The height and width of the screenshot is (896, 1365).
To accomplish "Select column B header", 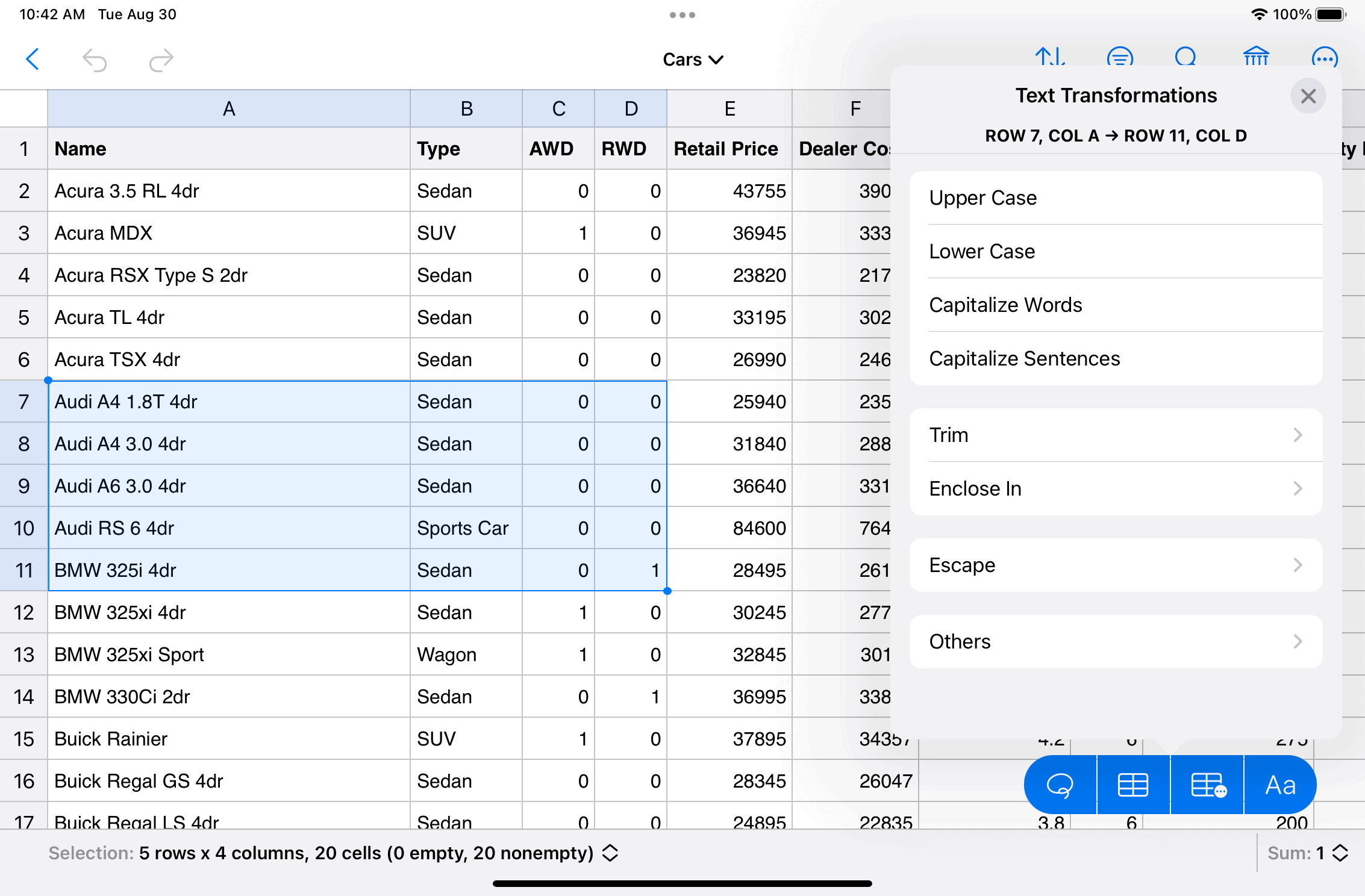I will pos(466,108).
